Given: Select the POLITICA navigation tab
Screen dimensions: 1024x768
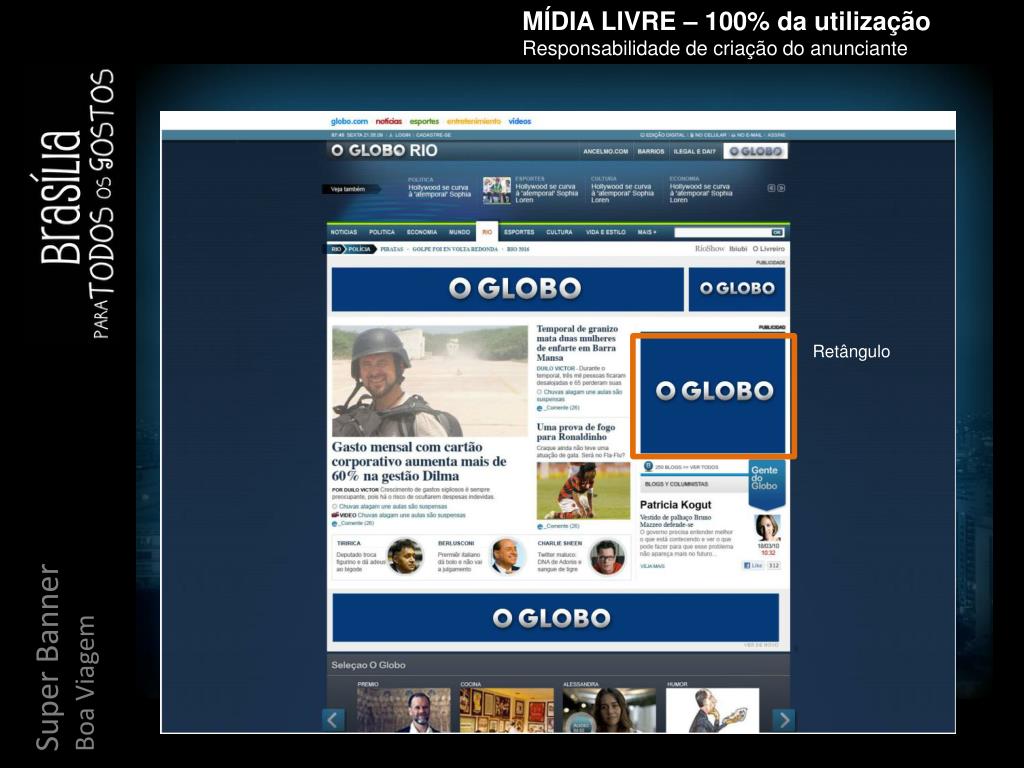Looking at the screenshot, I should pyautogui.click(x=381, y=232).
